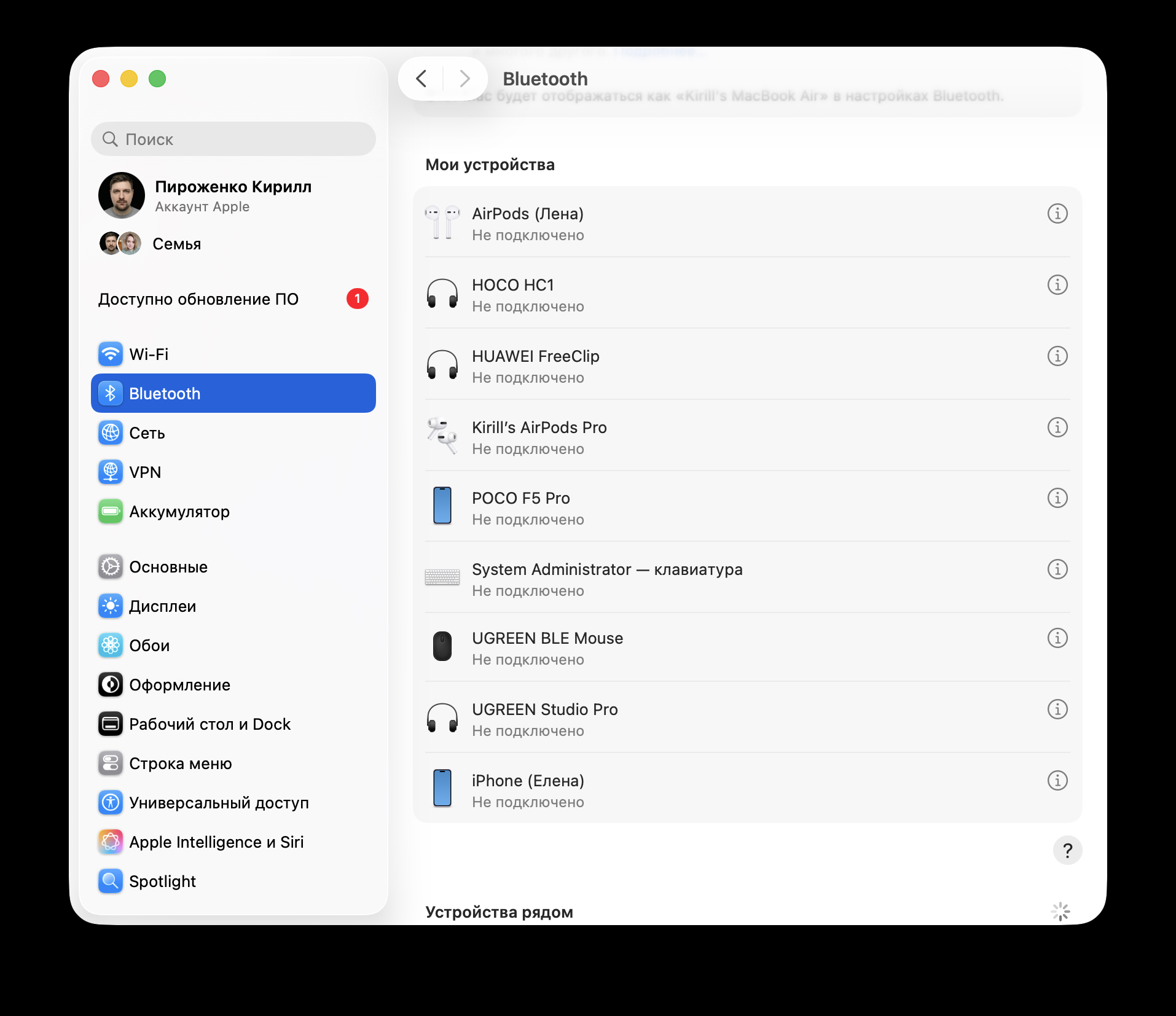Click the Устройства рядом heading
The width and height of the screenshot is (1176, 1016).
click(x=499, y=912)
